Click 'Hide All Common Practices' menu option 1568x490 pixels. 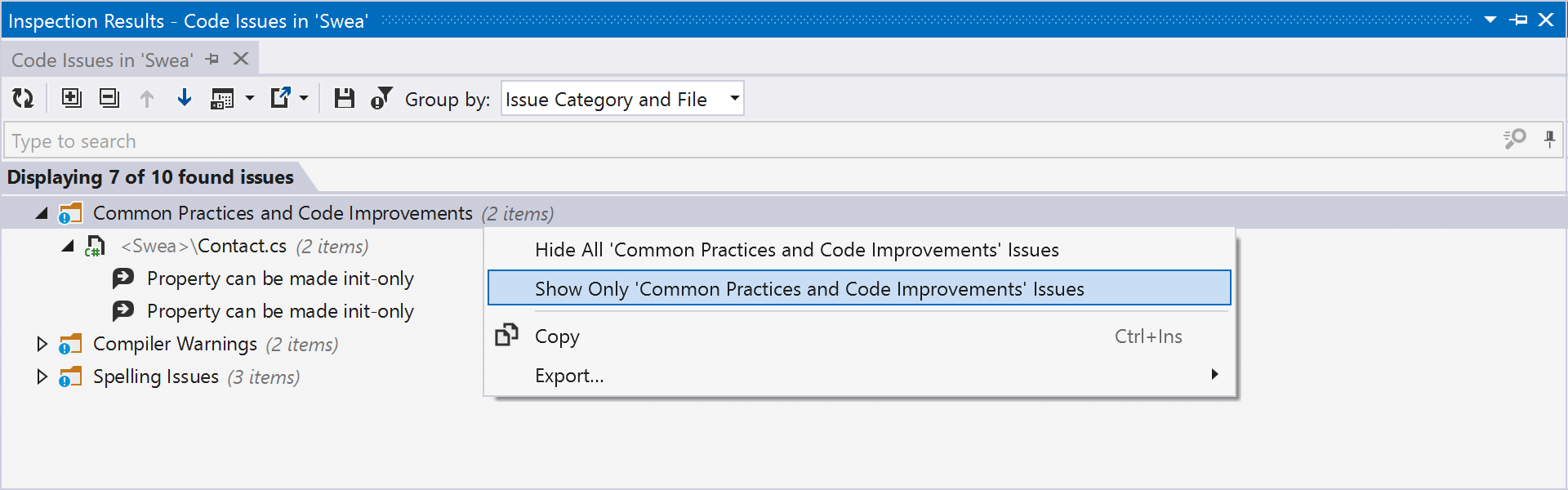pos(796,250)
